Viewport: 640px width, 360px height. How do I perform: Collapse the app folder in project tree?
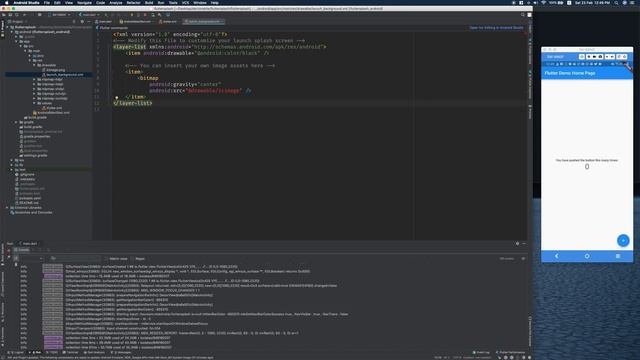[17, 41]
